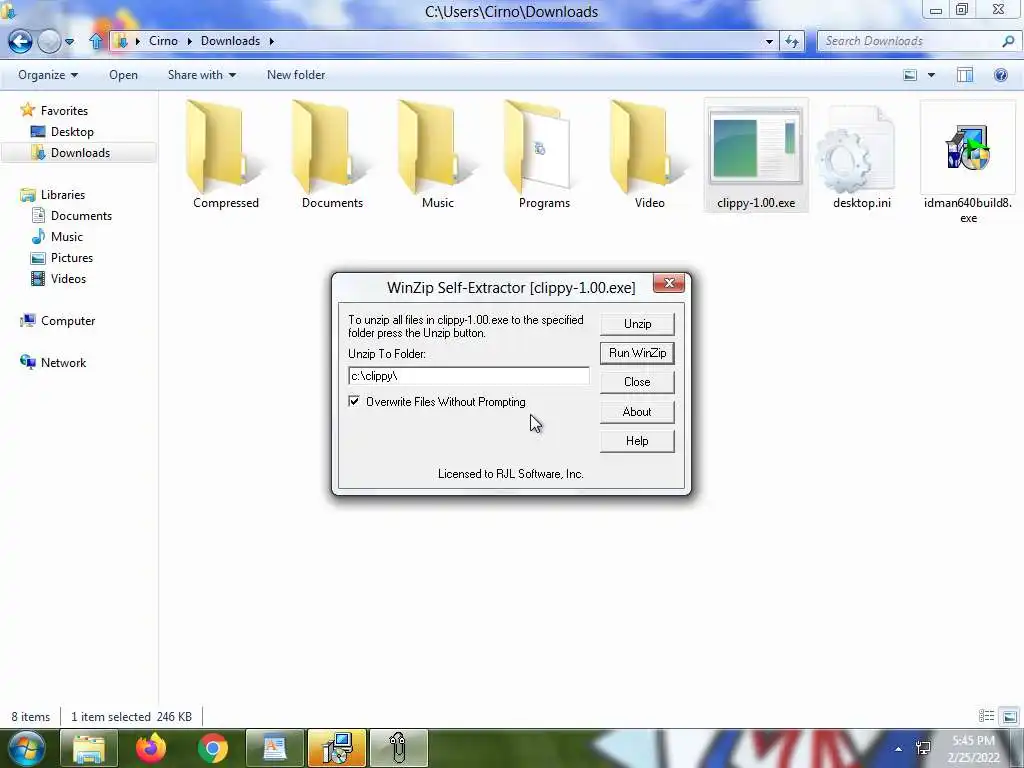
Task: Expand the arrow after Cirno in breadcrumb
Action: pos(189,41)
